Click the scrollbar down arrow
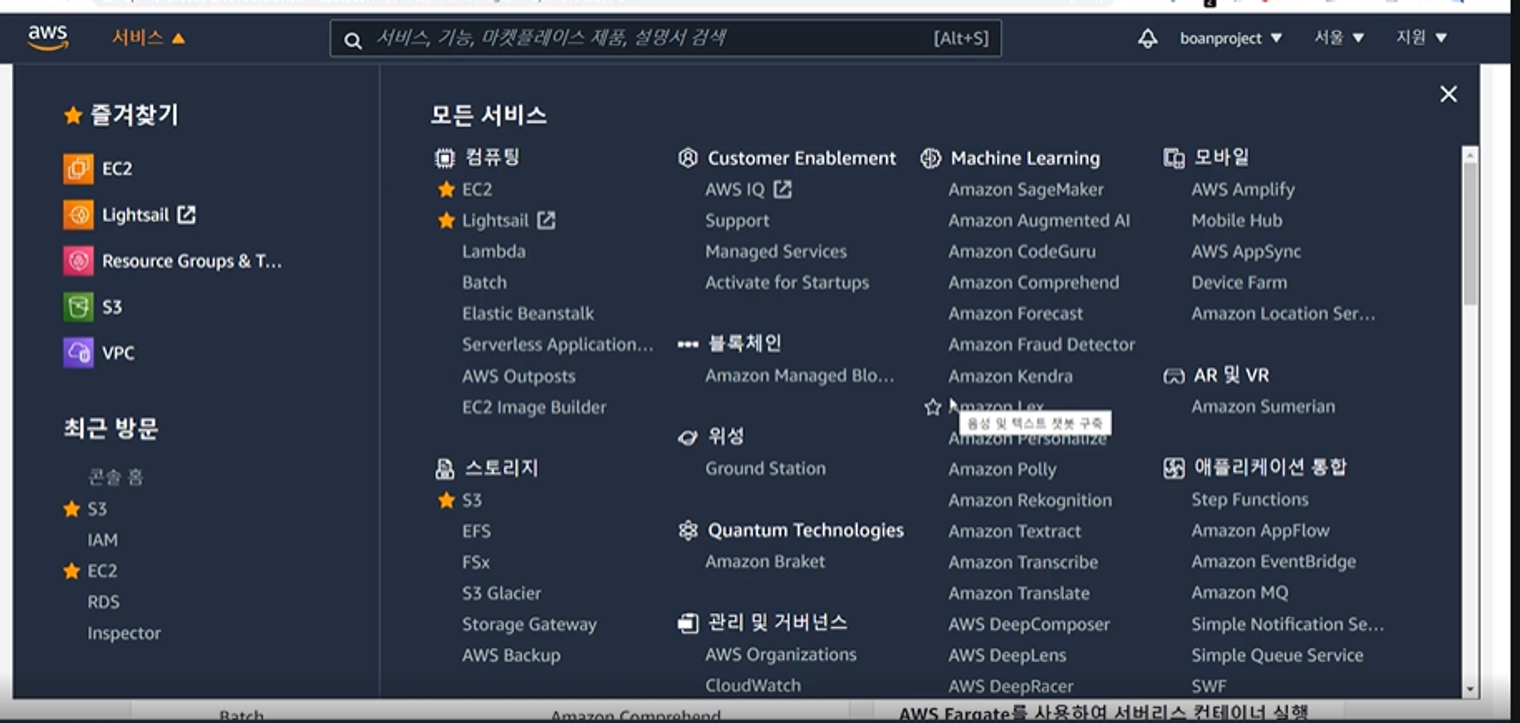Screen dimensions: 1520x723 [x=1469, y=689]
